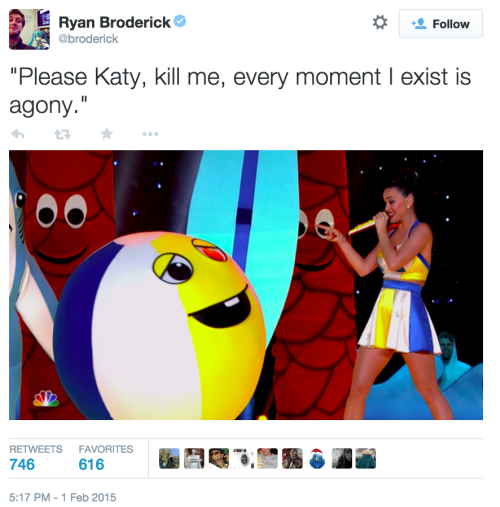Open the three-dot more options icon
The image size is (500, 507).
pyautogui.click(x=150, y=134)
